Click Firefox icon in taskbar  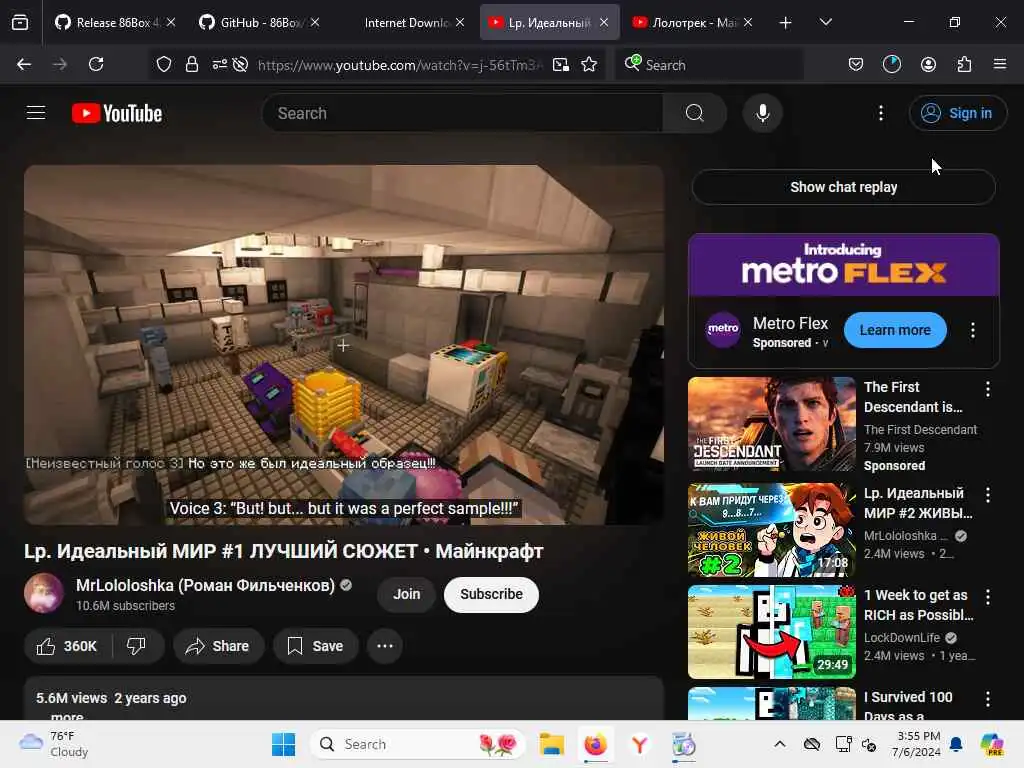596,744
